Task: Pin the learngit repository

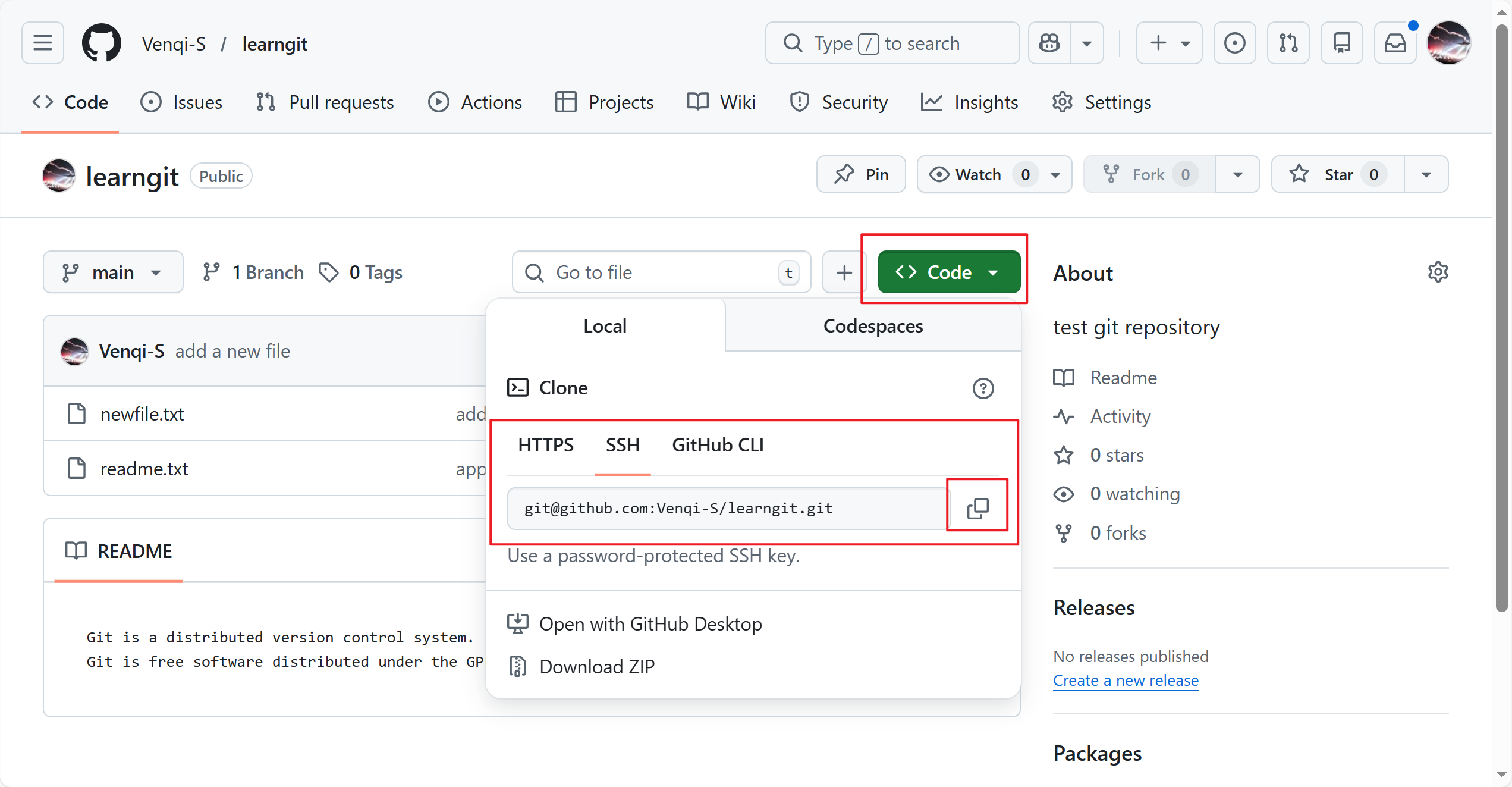Action: coord(861,174)
